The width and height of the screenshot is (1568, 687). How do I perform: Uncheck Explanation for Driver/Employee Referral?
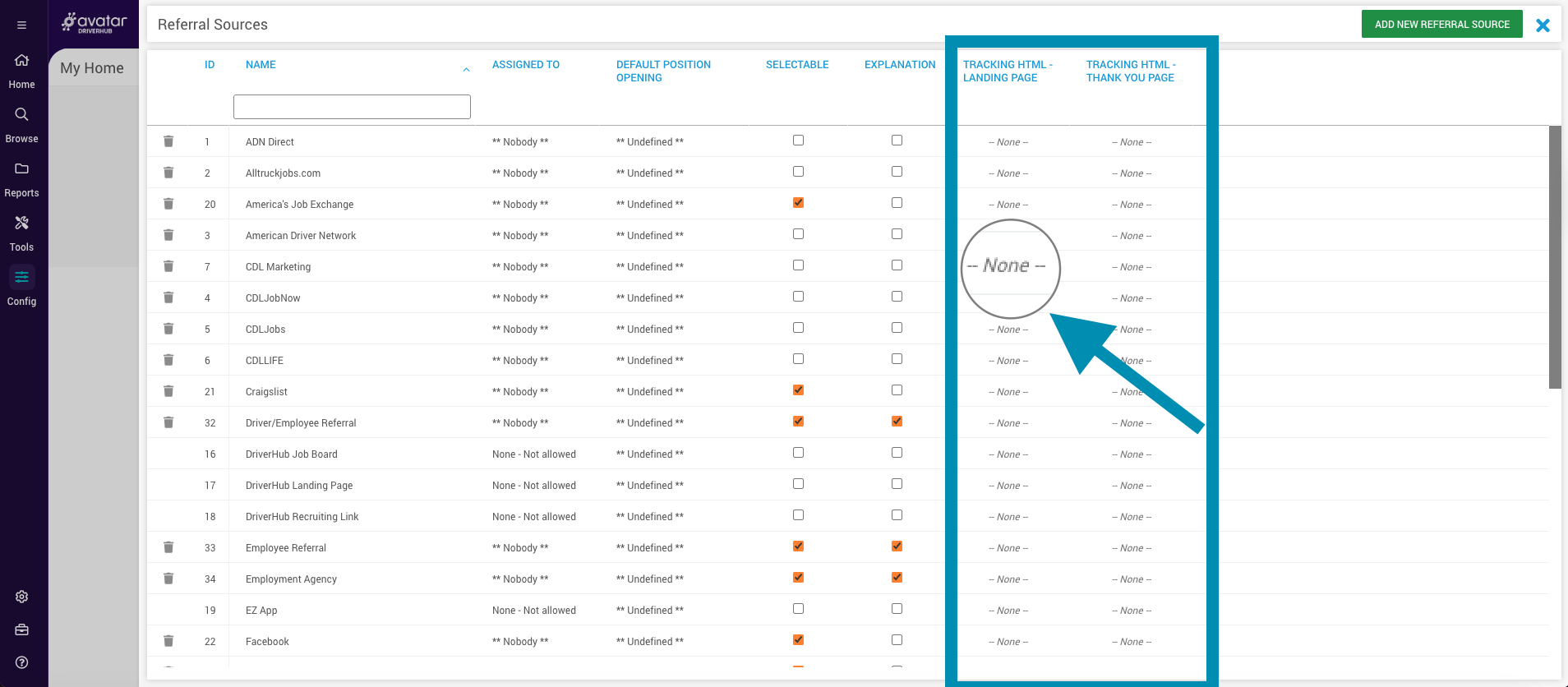click(897, 422)
